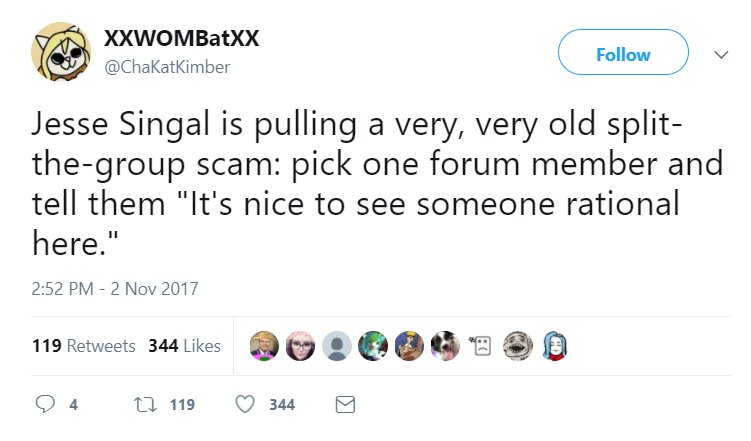Screen dimensions: 751x441
Task: View the 344 Likes list
Action: [x=184, y=346]
